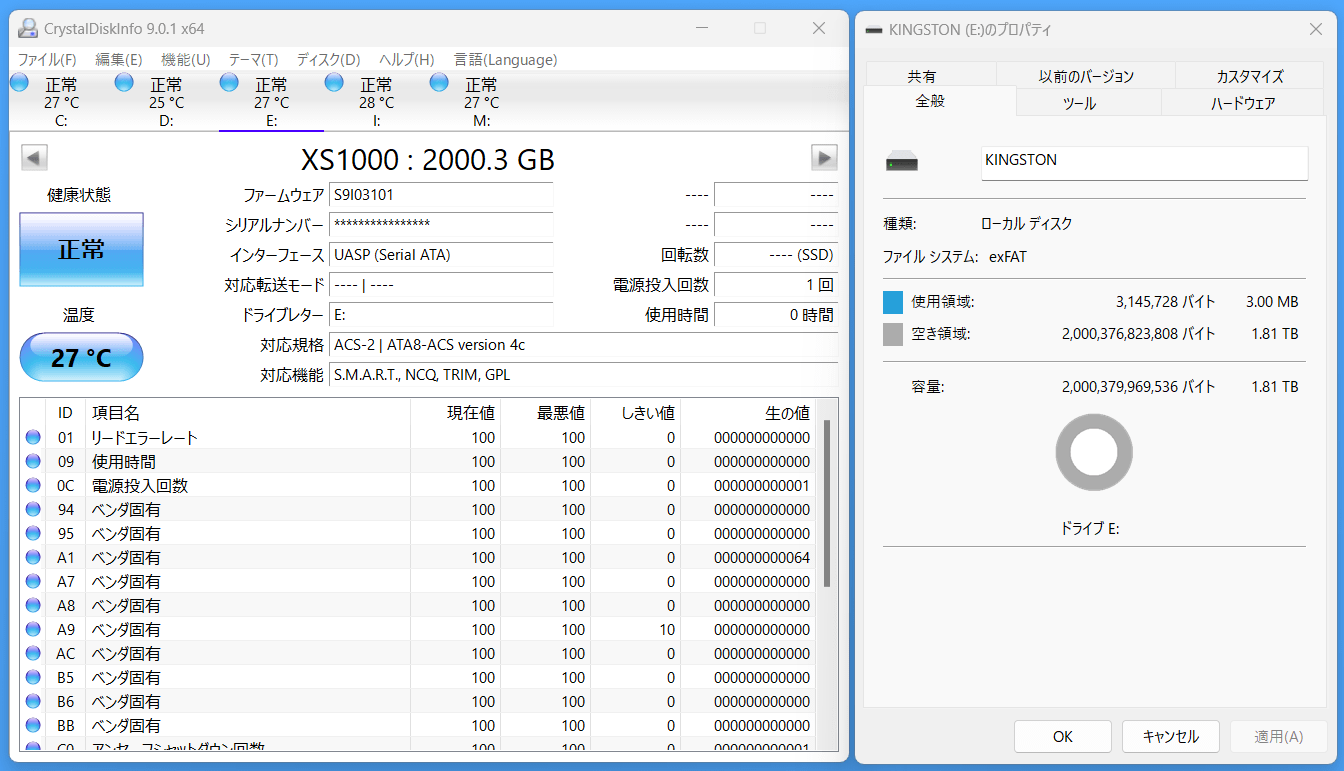Screen dimensions: 1344x771
Task: Click the drive icon in the properties dialog
Action: [x=901, y=162]
